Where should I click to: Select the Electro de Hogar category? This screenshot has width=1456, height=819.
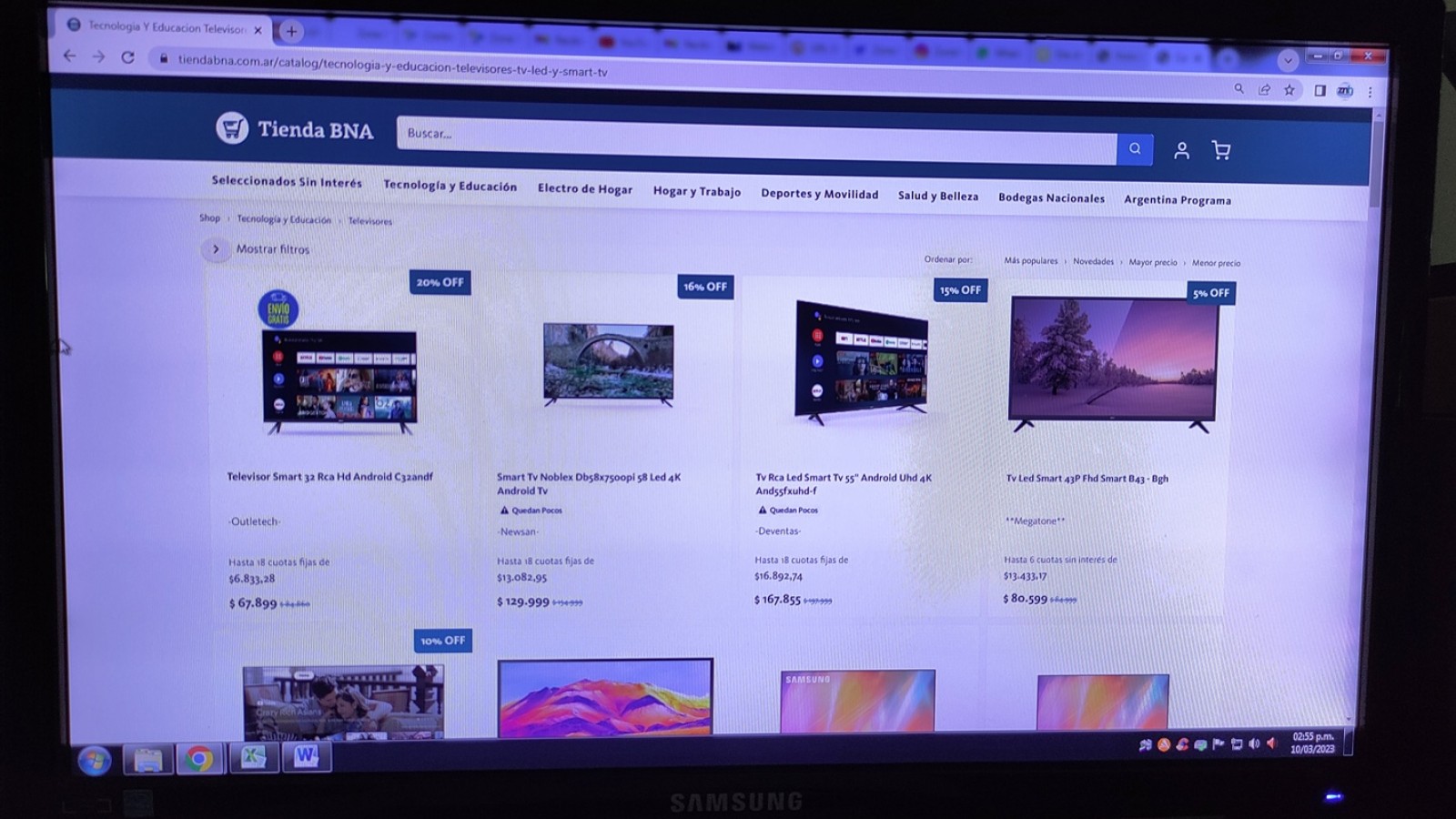click(x=583, y=189)
